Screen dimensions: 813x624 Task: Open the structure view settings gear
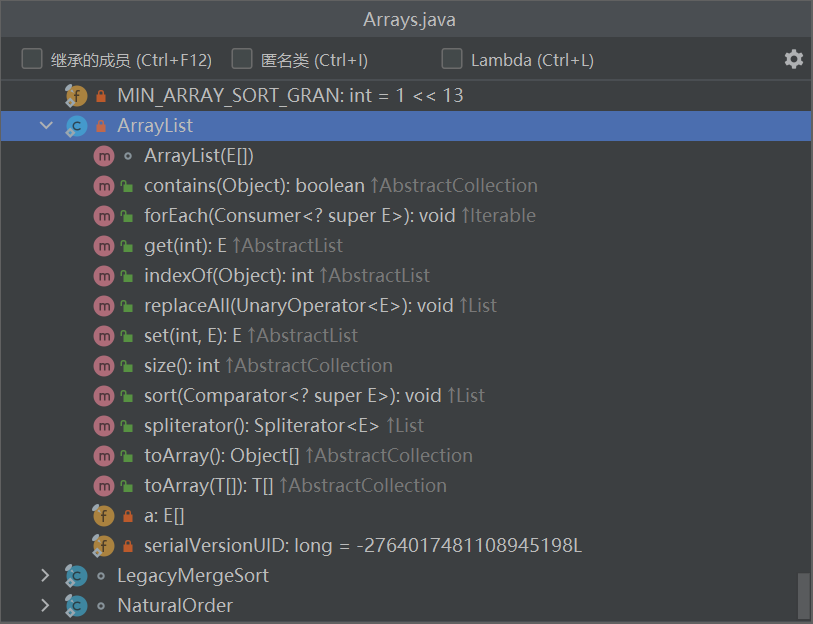(x=793, y=59)
